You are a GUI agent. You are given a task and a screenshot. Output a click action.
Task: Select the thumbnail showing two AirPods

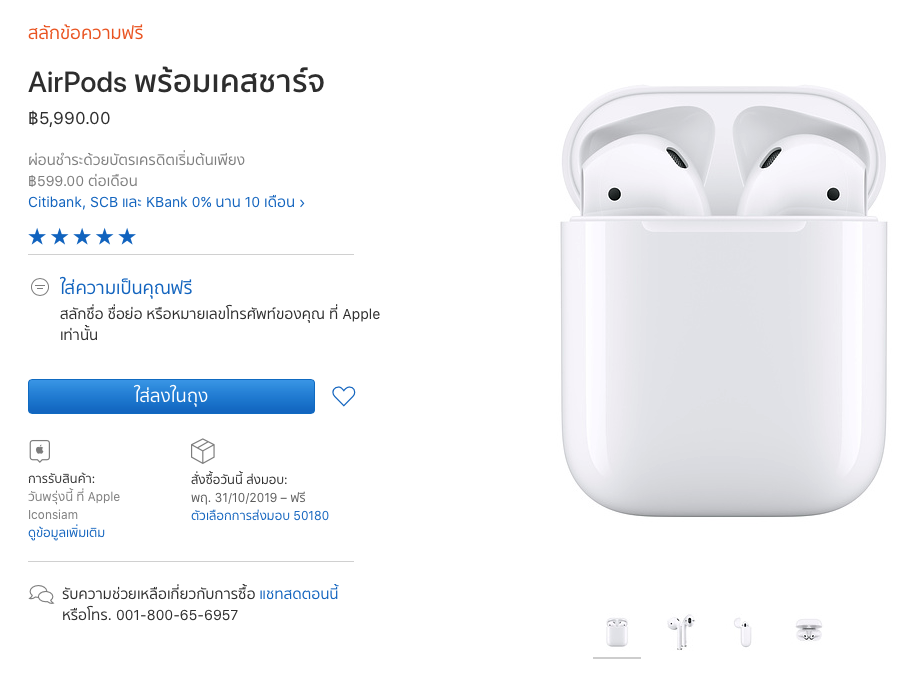681,633
